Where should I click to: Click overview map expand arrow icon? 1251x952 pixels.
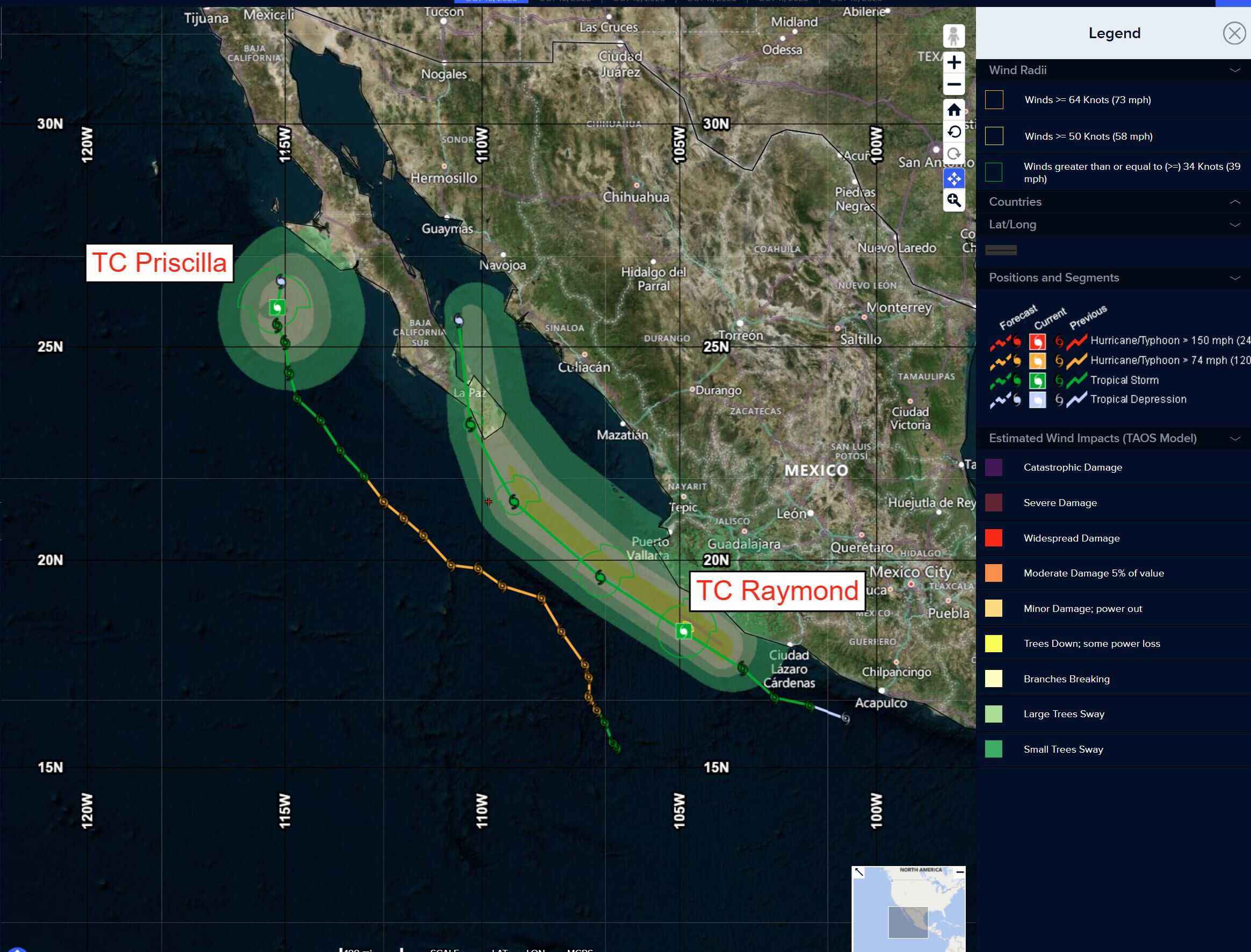pos(859,872)
